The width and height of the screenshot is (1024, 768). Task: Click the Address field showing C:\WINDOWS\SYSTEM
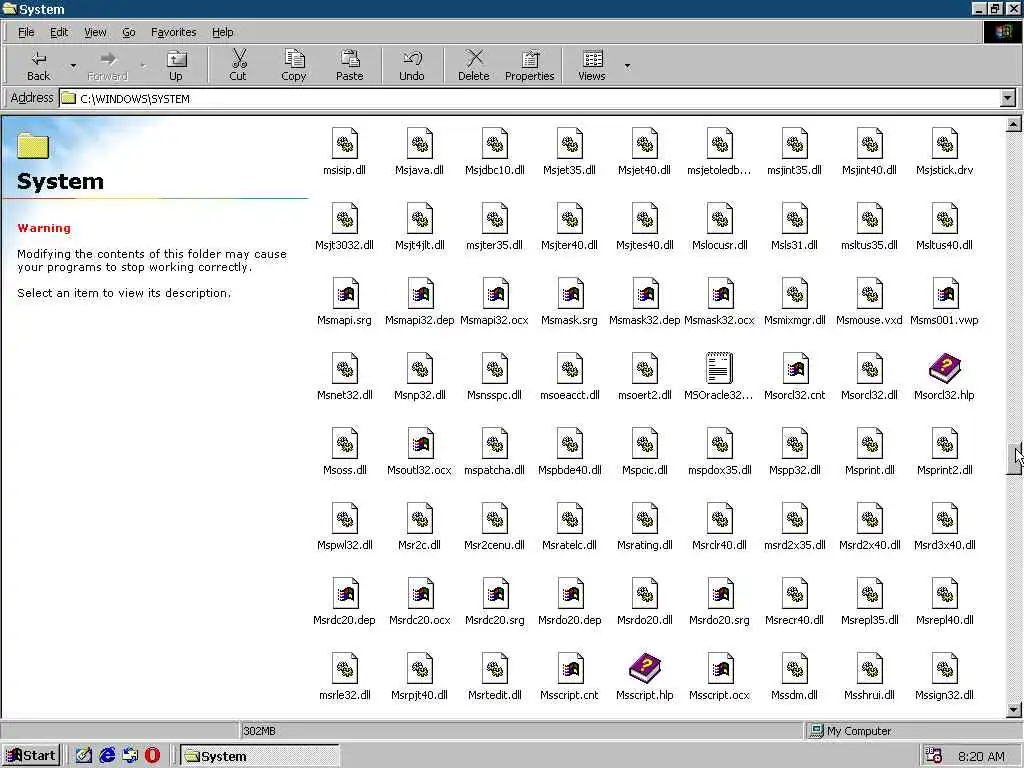click(x=529, y=99)
